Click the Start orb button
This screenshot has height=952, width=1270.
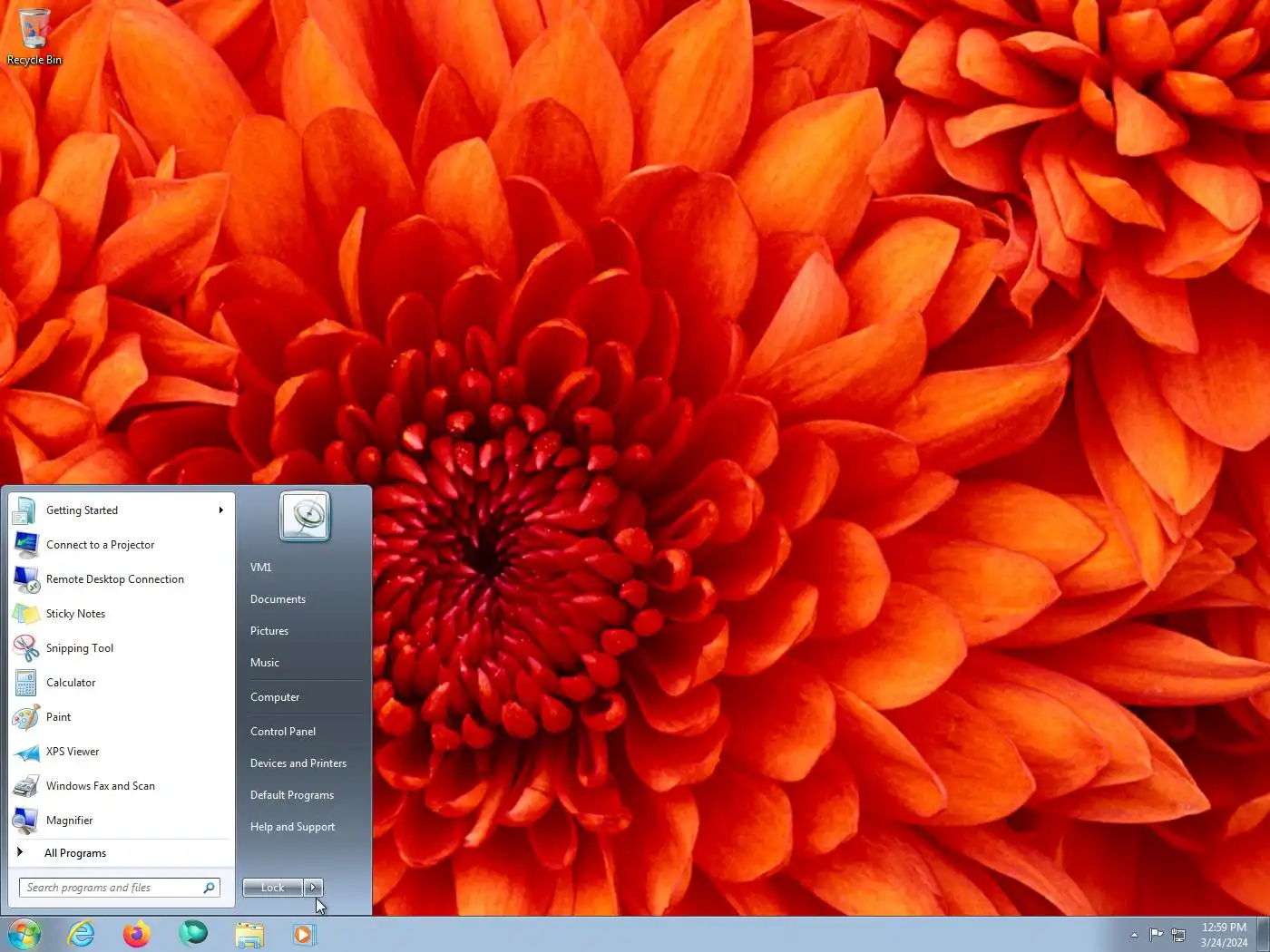tap(24, 934)
